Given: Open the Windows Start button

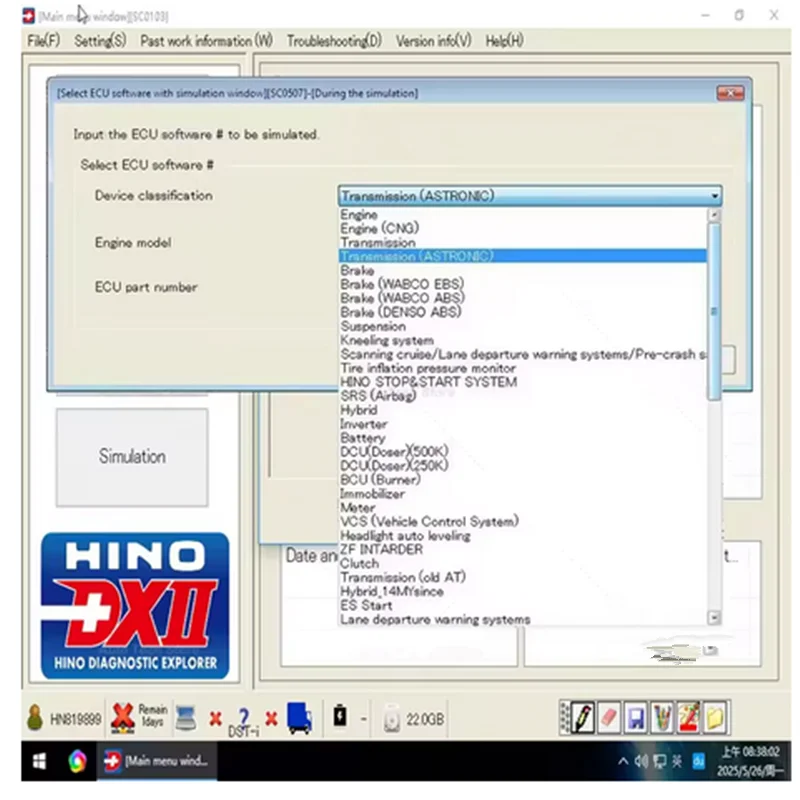Looking at the screenshot, I should pyautogui.click(x=39, y=761).
